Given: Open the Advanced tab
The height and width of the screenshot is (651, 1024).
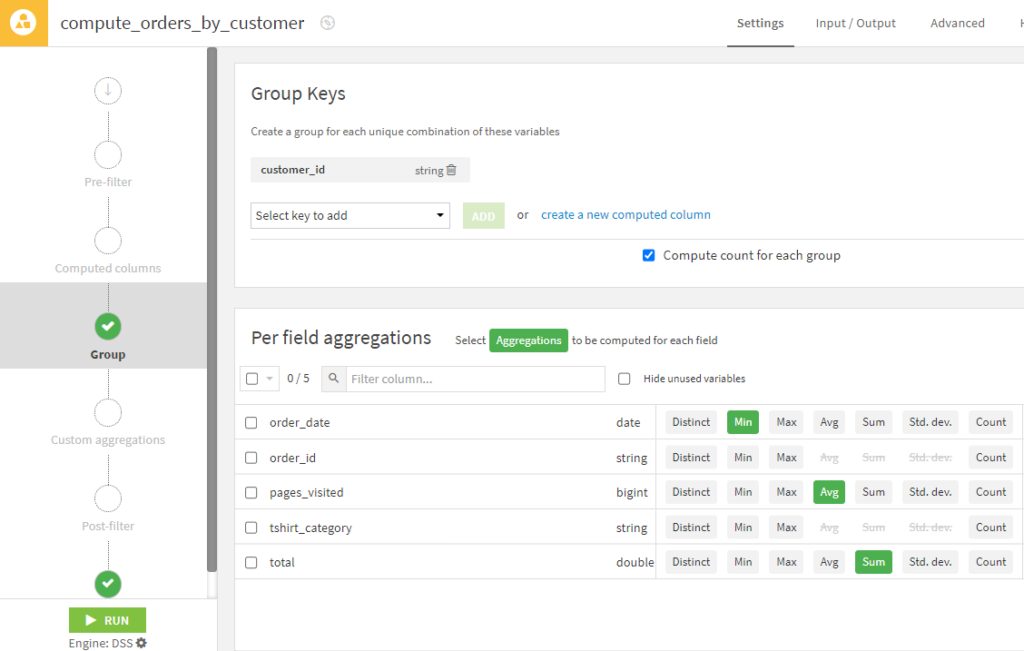Looking at the screenshot, I should click(957, 23).
